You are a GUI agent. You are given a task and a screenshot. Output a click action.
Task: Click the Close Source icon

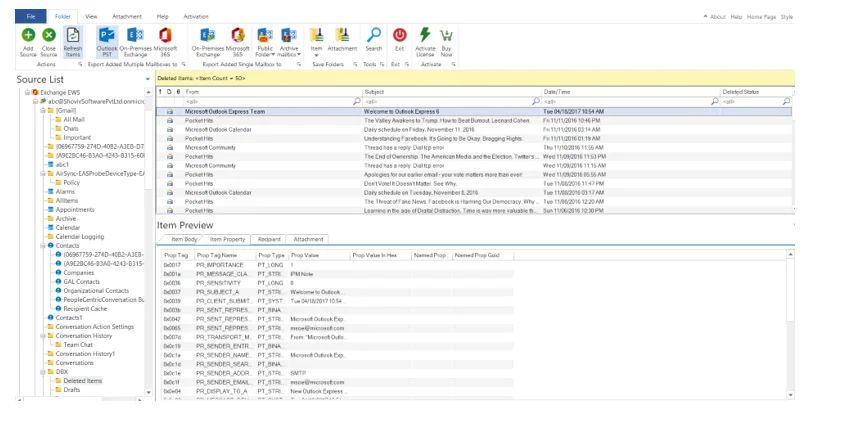coord(48,35)
